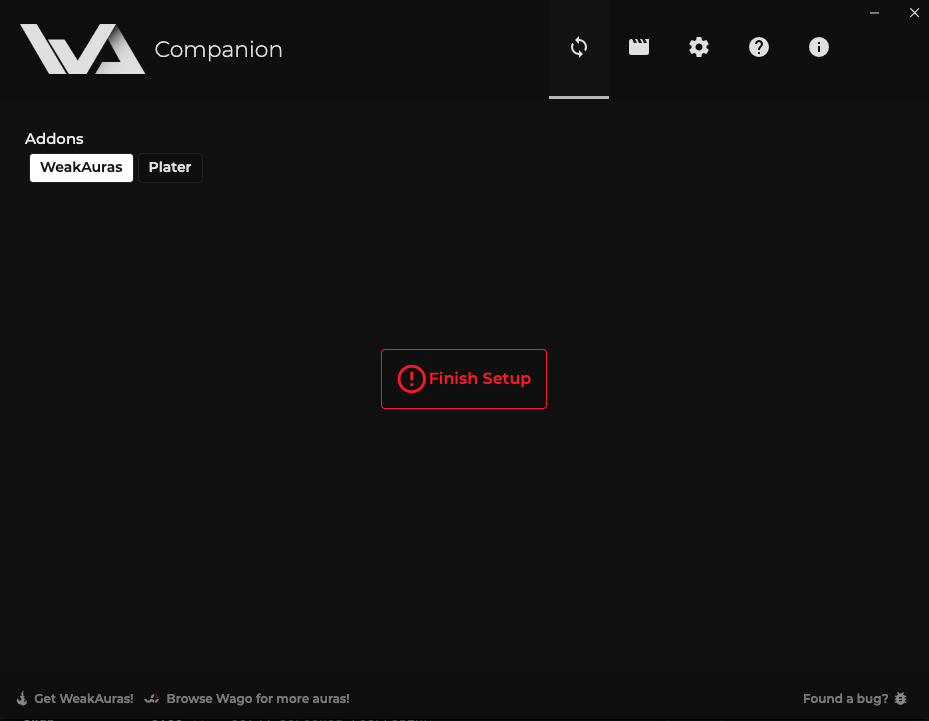This screenshot has width=929, height=721.
Task: Select the WeakAuras addon tab
Action: point(81,167)
